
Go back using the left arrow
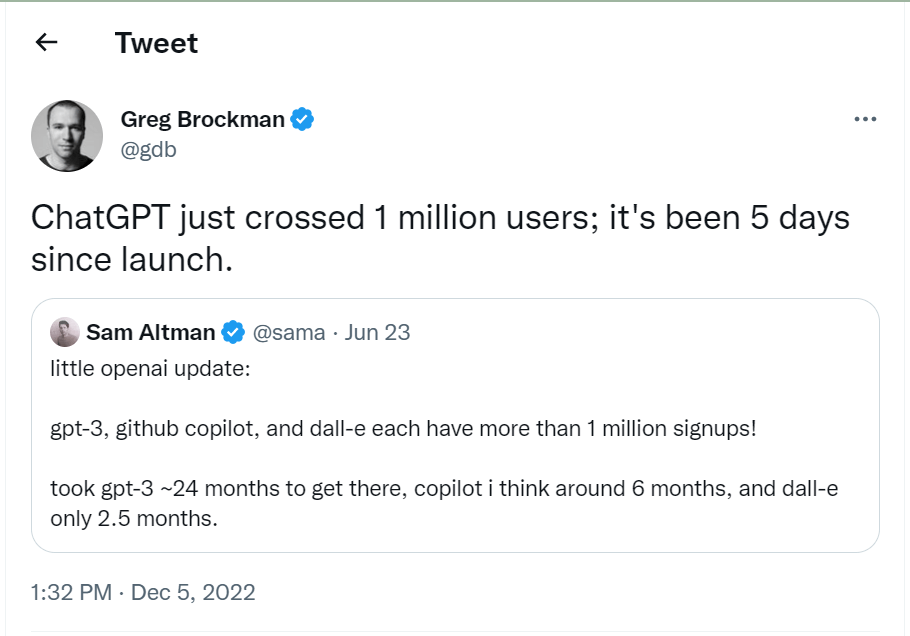coord(46,42)
